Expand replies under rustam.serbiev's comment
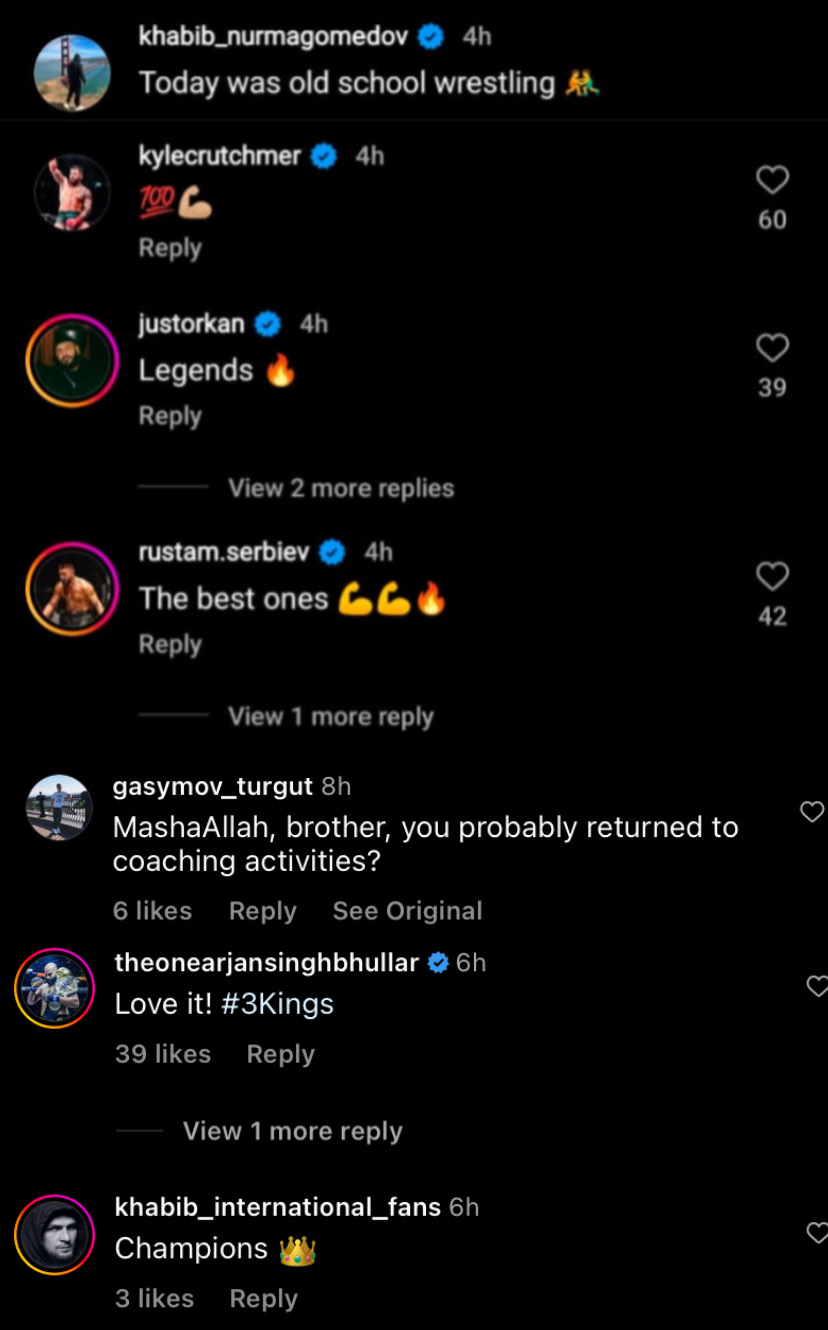The height and width of the screenshot is (1330, 828). 330,716
